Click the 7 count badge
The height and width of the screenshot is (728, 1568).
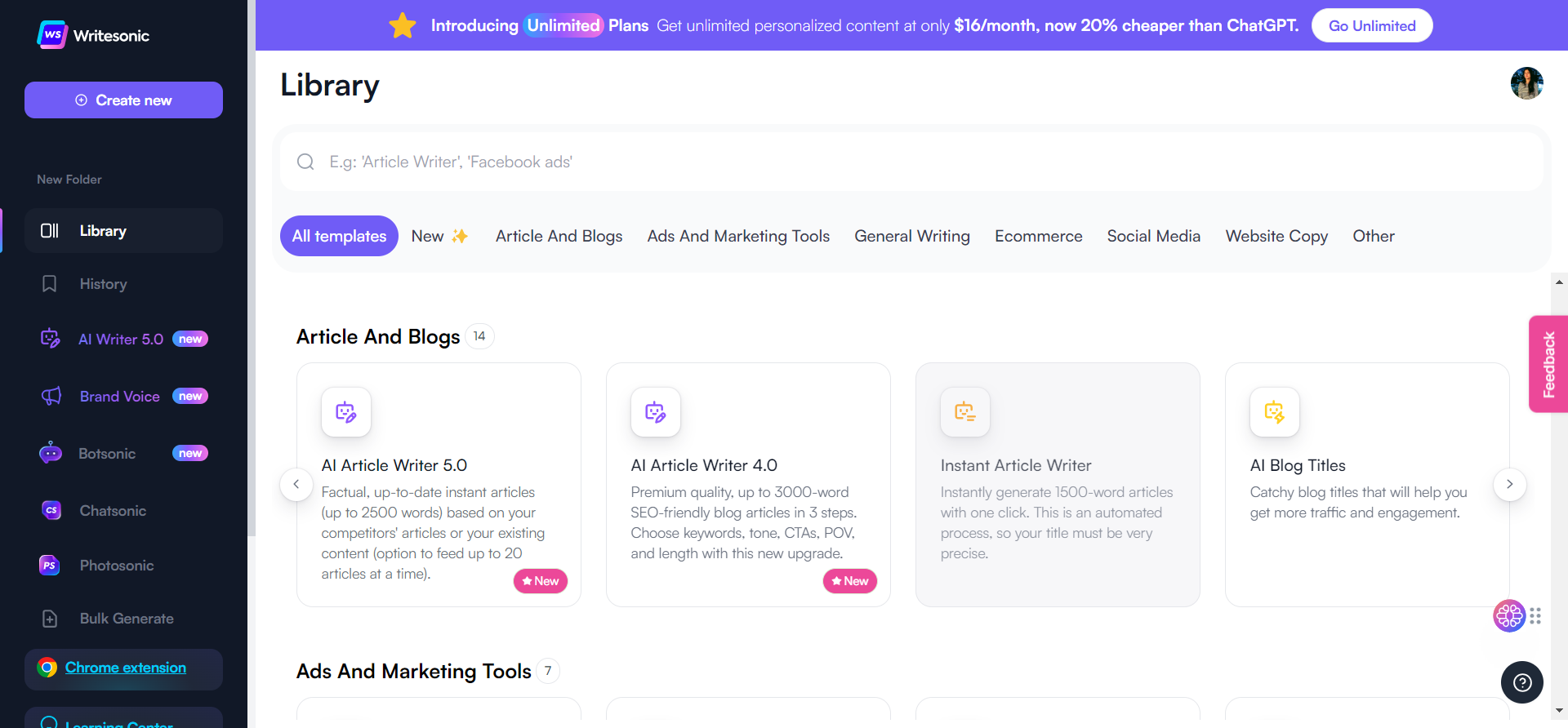548,671
